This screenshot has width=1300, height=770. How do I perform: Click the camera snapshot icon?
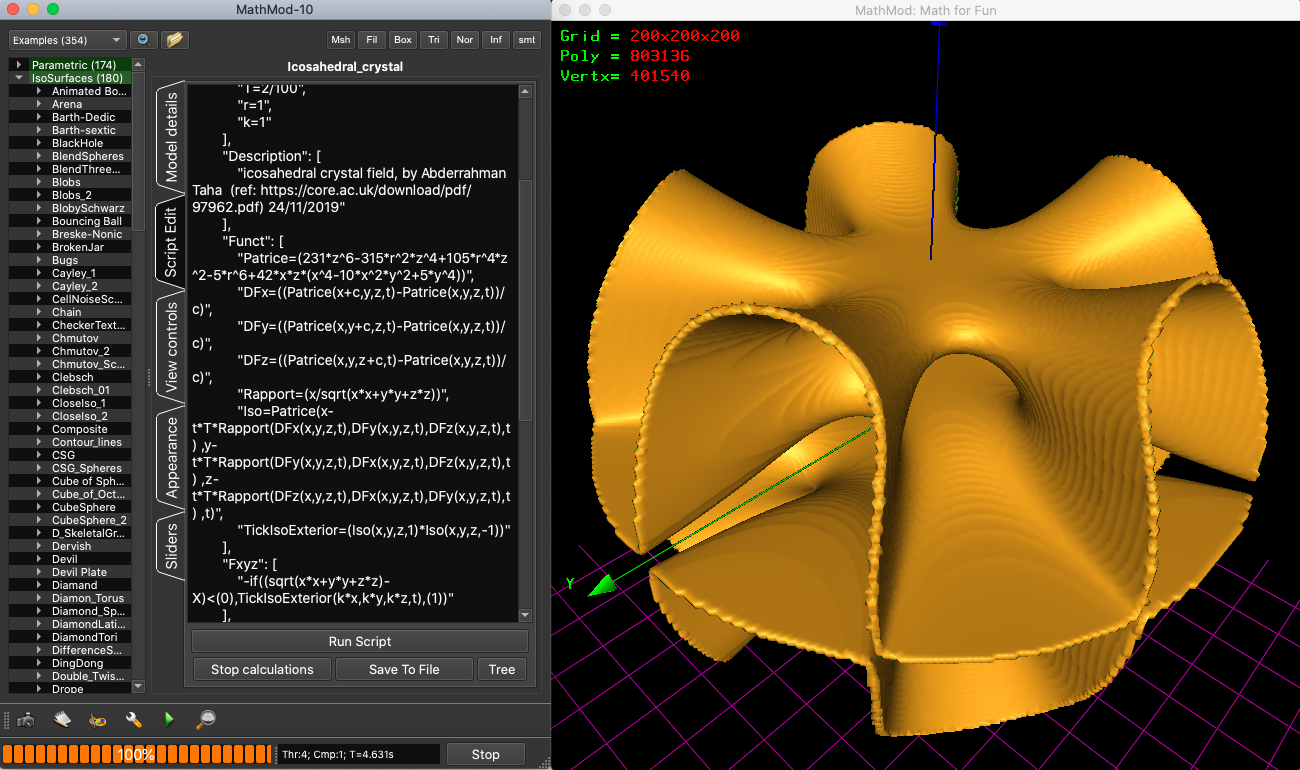pyautogui.click(x=25, y=719)
